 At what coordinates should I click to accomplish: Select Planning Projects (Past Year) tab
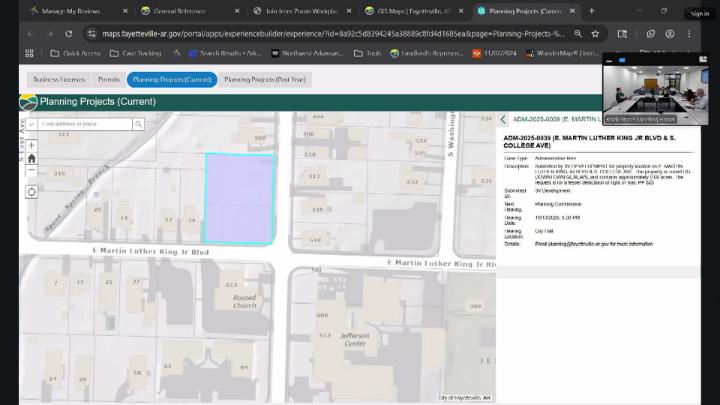[264, 78]
